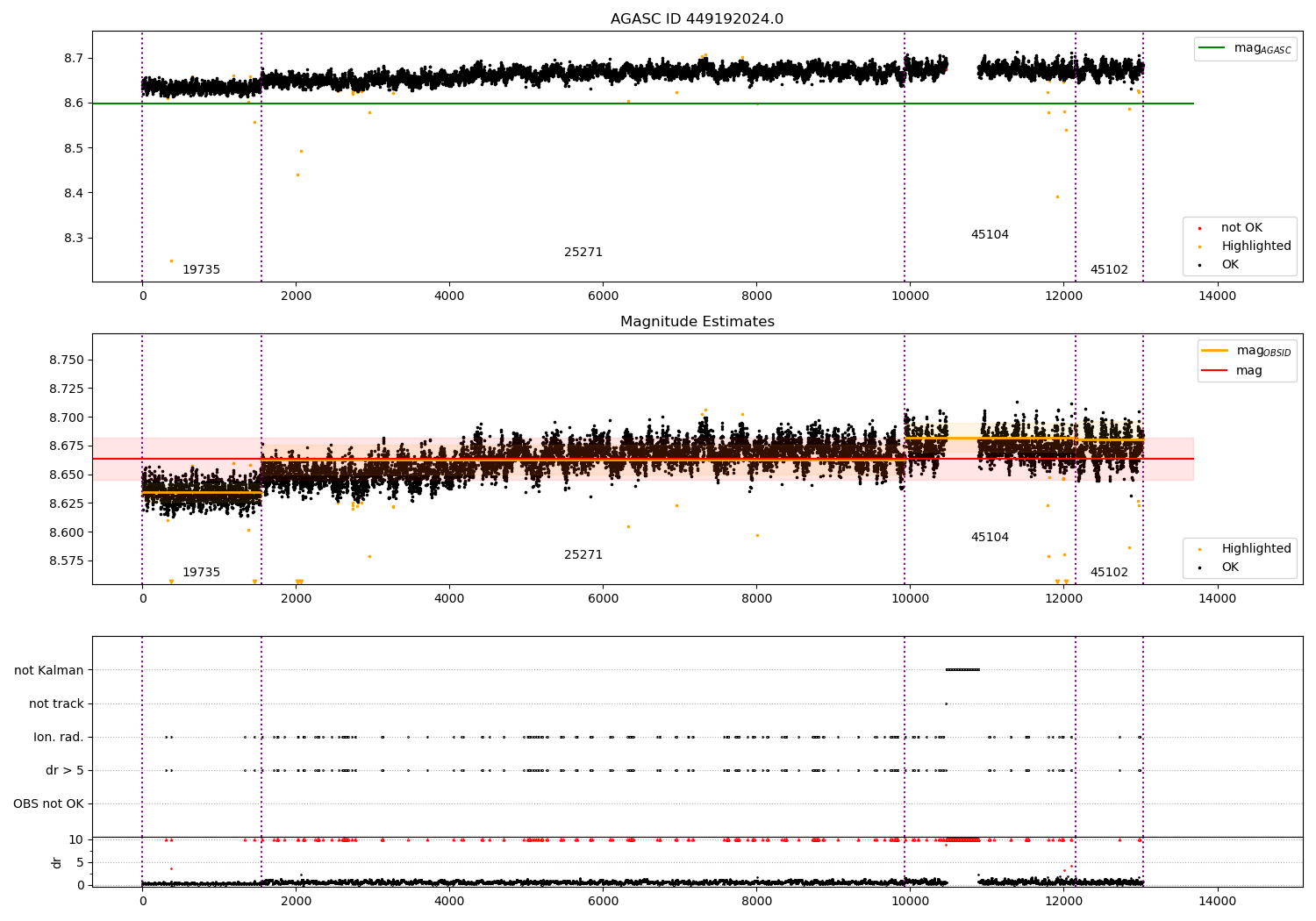
Task: Click the 'OK' entry in middle plot legend
Action: pos(1230,568)
